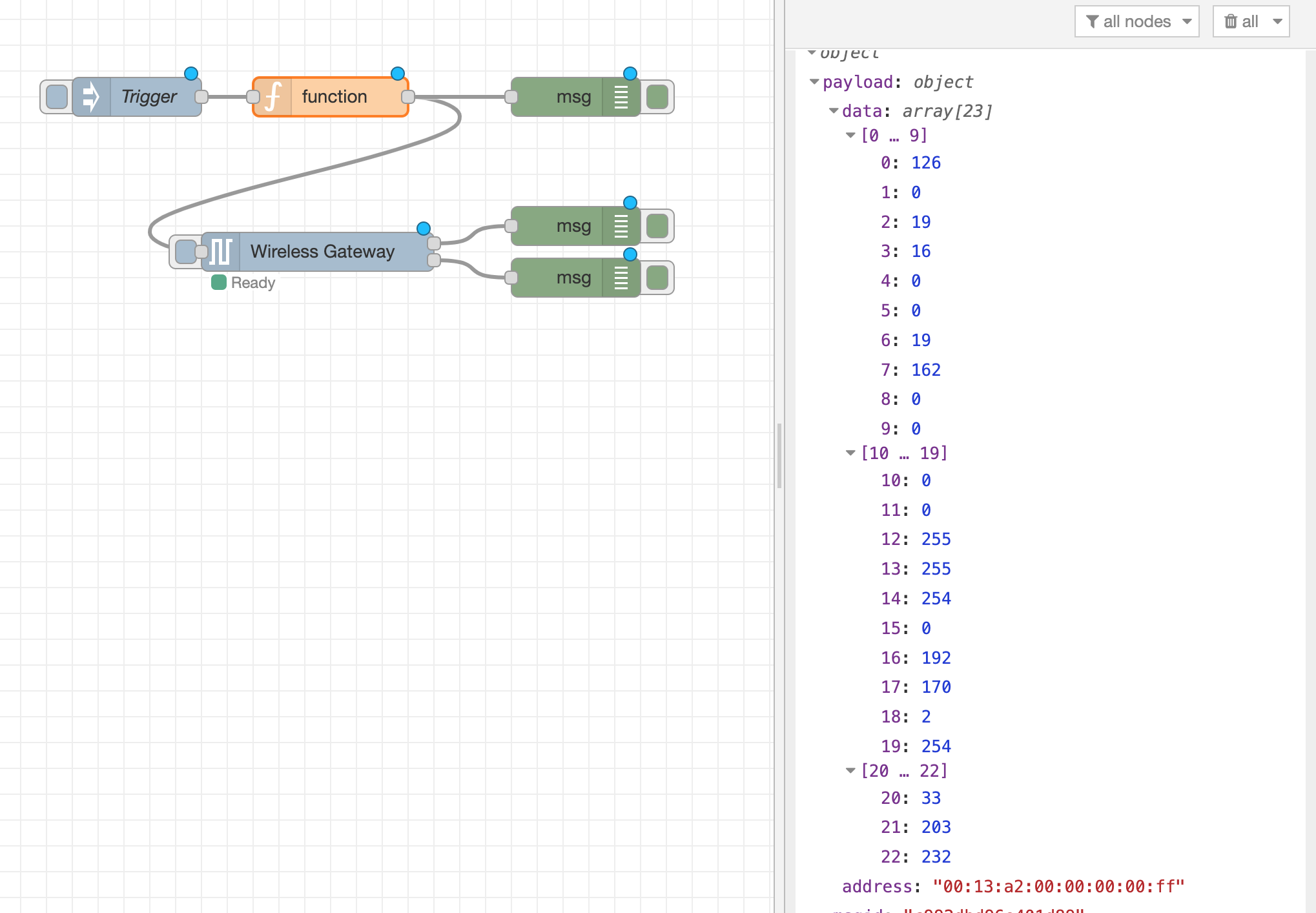The width and height of the screenshot is (1316, 913).
Task: Collapse the data array[23] entry
Action: click(834, 111)
